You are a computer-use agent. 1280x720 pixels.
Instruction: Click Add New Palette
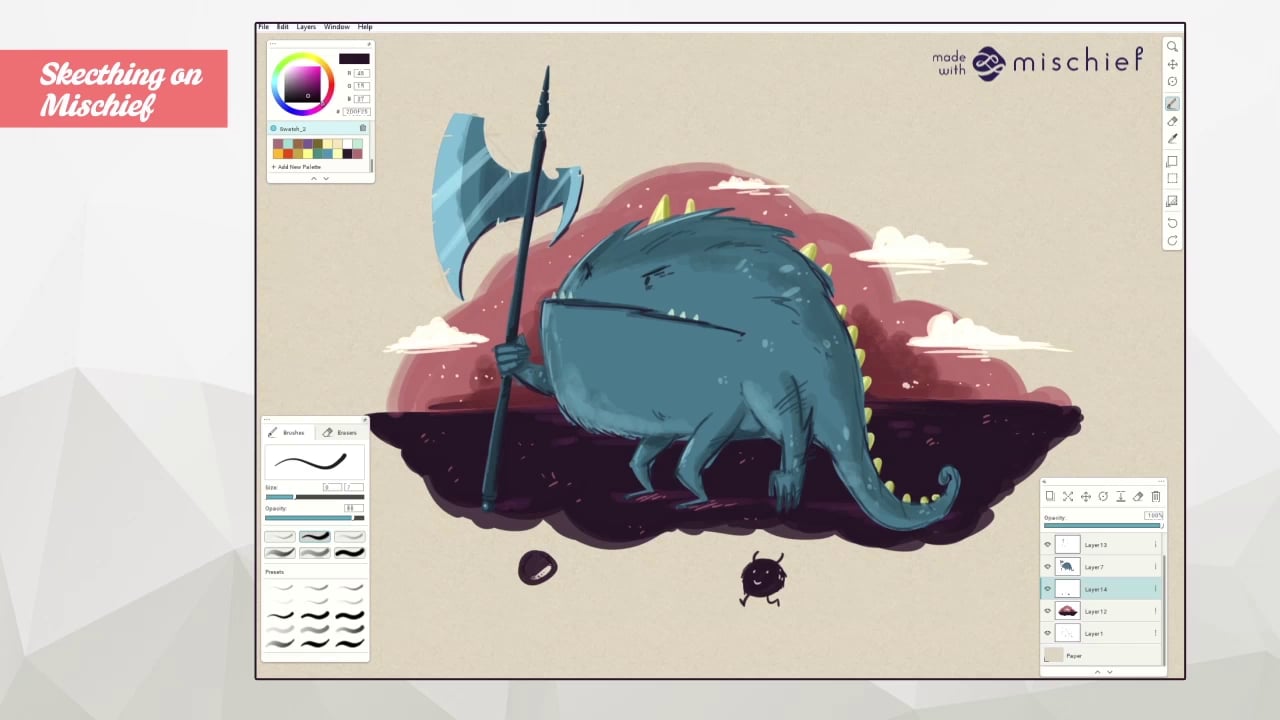(x=295, y=165)
